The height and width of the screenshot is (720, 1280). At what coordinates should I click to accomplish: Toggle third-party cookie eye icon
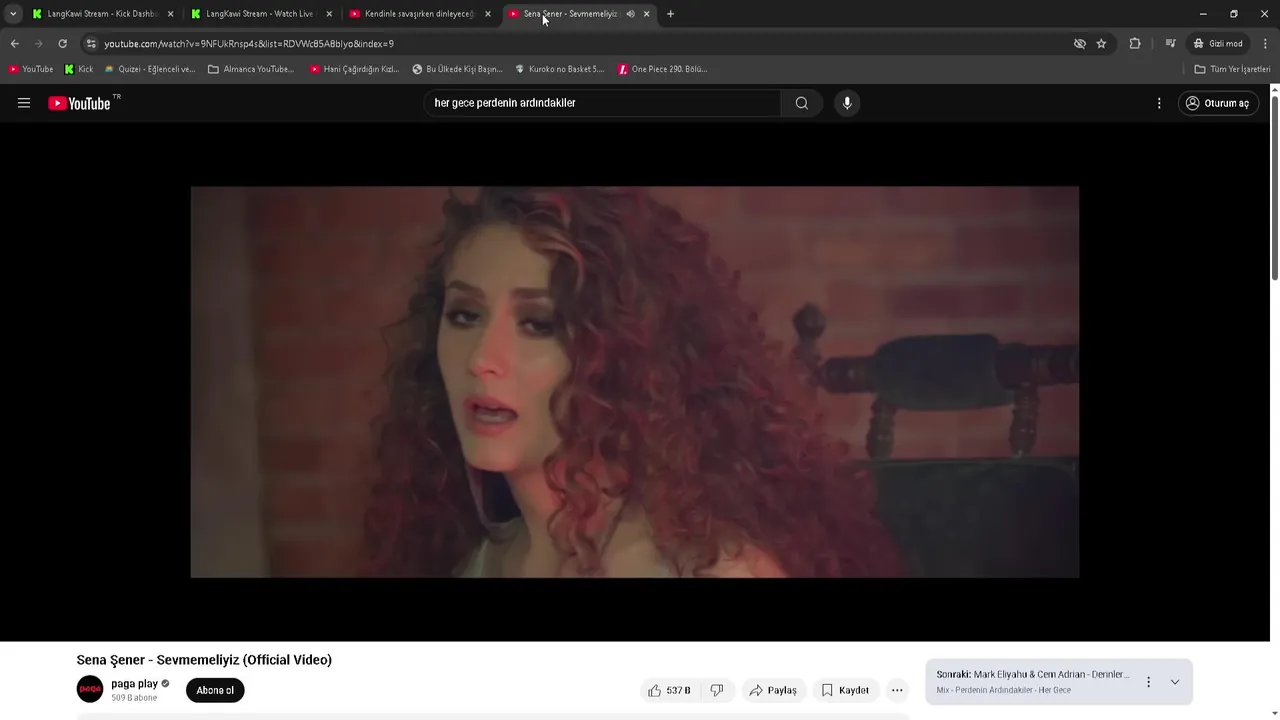[1080, 44]
